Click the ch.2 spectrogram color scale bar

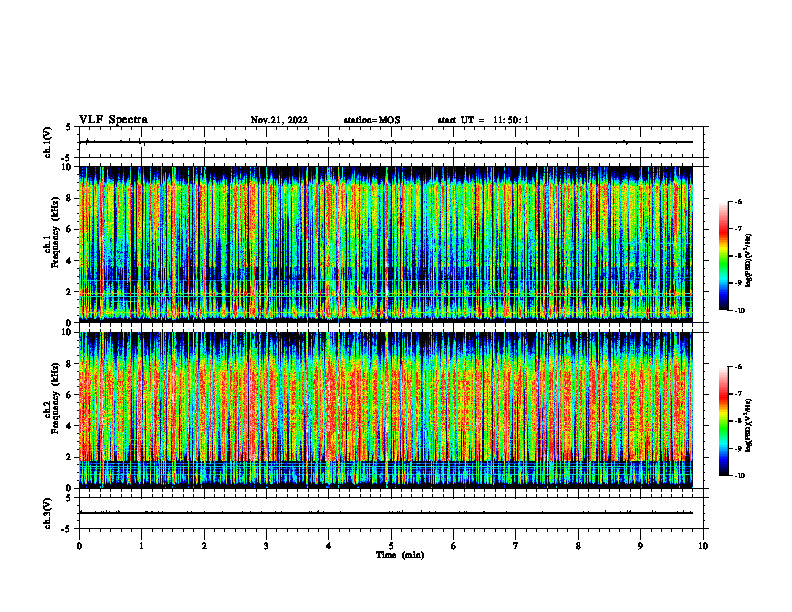[x=724, y=421]
